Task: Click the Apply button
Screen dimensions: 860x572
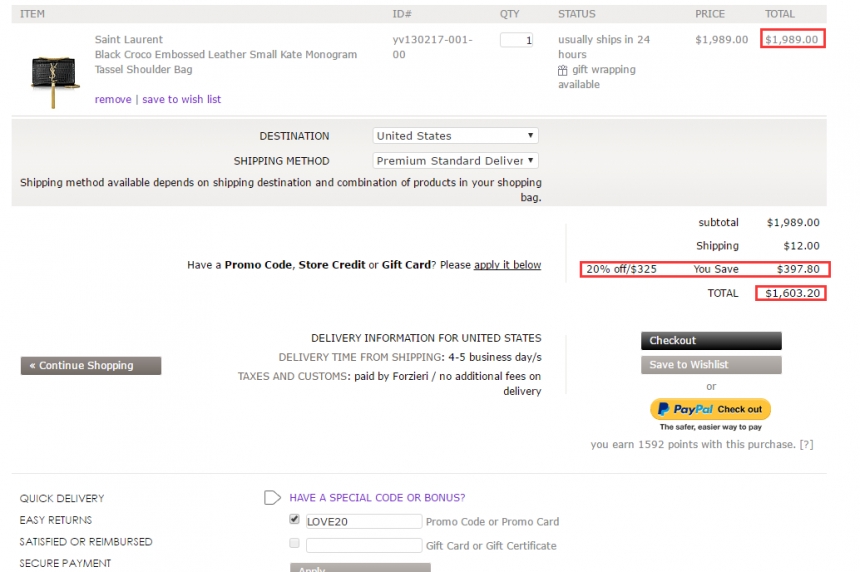Action: tap(360, 568)
